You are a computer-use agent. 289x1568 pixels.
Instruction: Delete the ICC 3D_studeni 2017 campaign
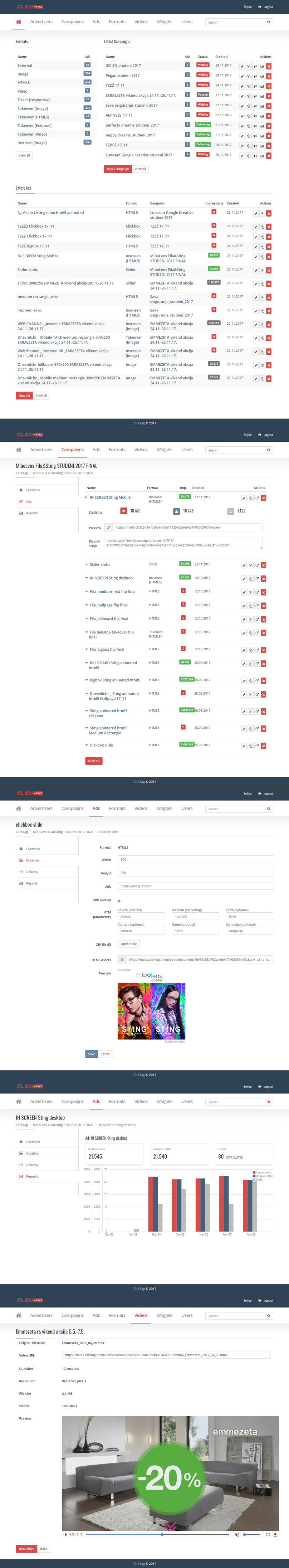(x=268, y=66)
